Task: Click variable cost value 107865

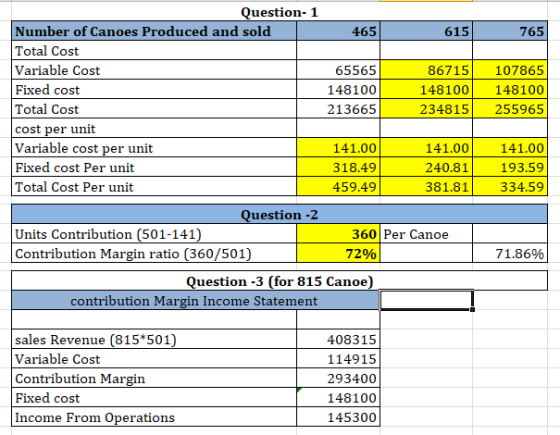Action: pyautogui.click(x=510, y=70)
